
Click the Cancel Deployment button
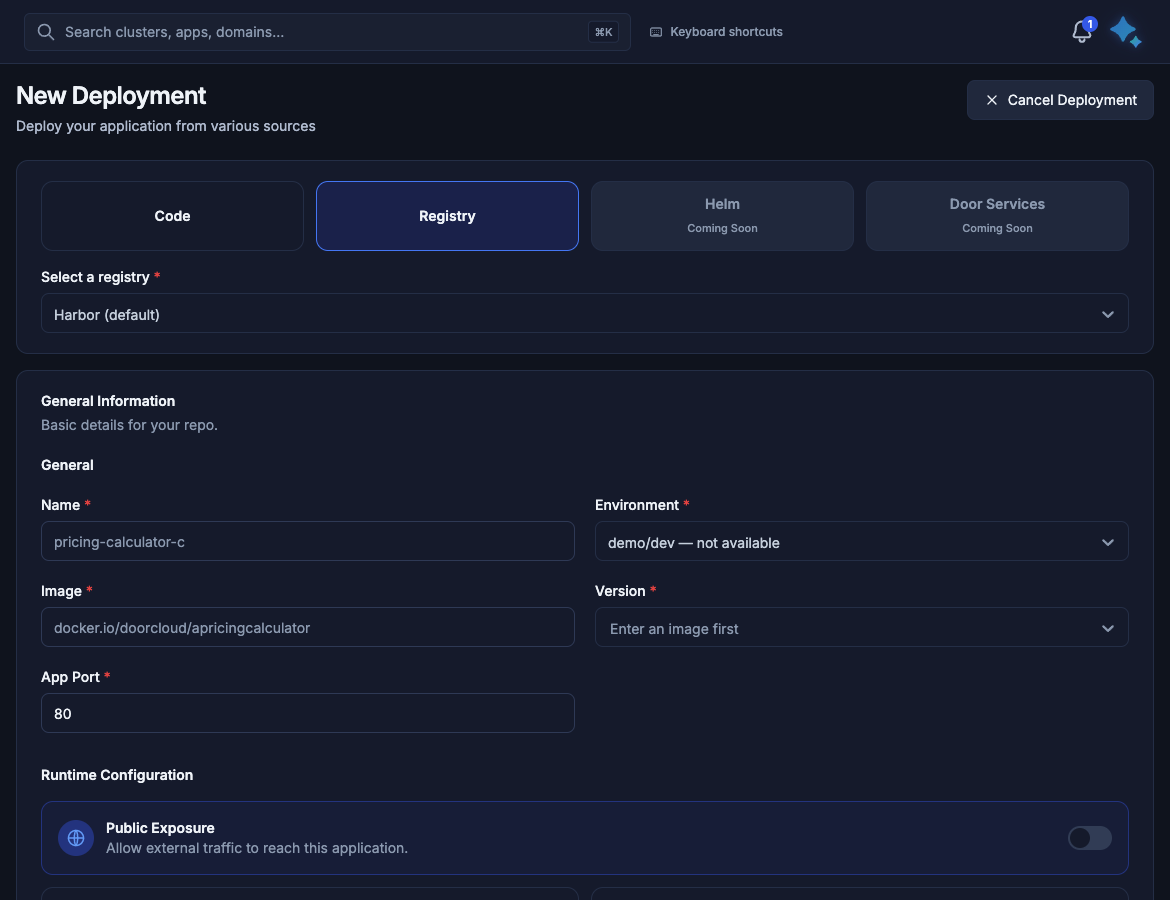pyautogui.click(x=1060, y=100)
